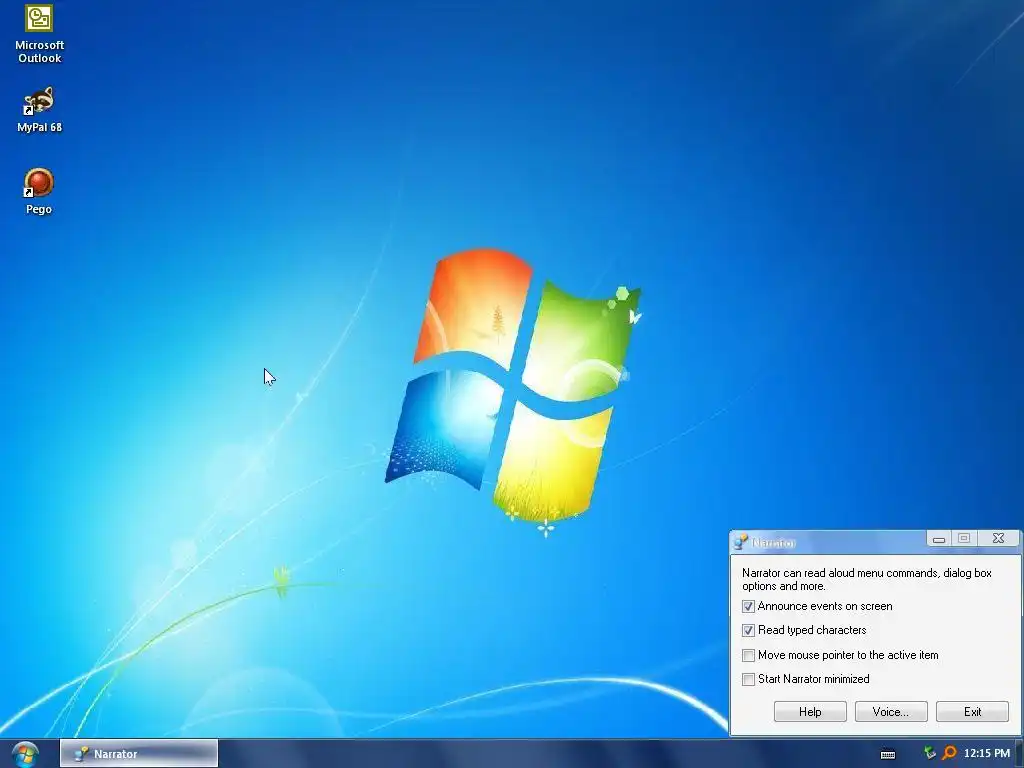Click the 12:15 PM clock
This screenshot has height=768, width=1024.
tap(987, 754)
